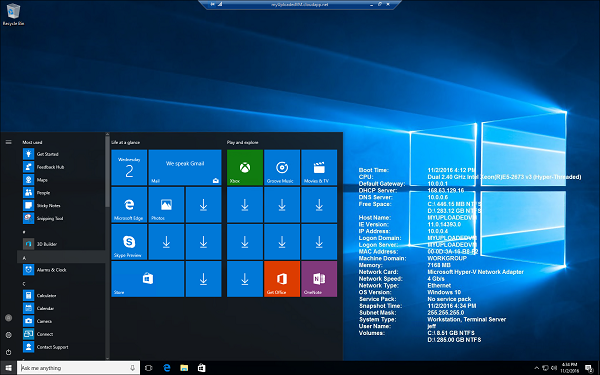The height and width of the screenshot is (375, 600).
Task: Open the OneNote tile
Action: [319, 279]
